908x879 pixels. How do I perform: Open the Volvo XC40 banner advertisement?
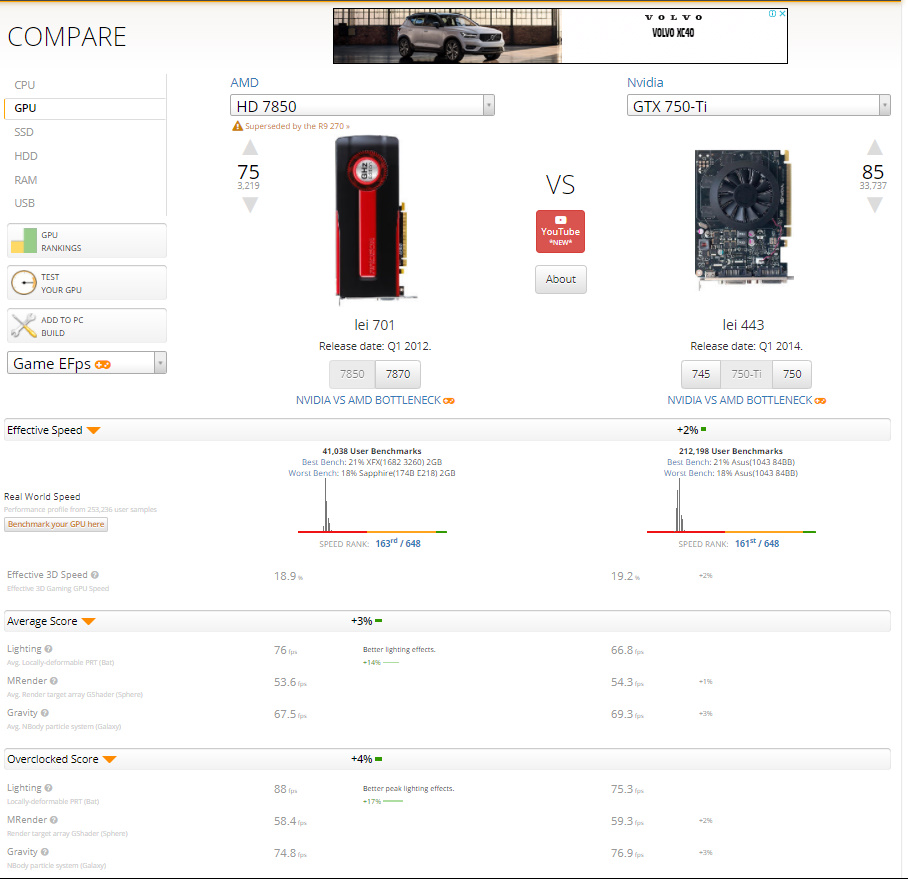[560, 36]
